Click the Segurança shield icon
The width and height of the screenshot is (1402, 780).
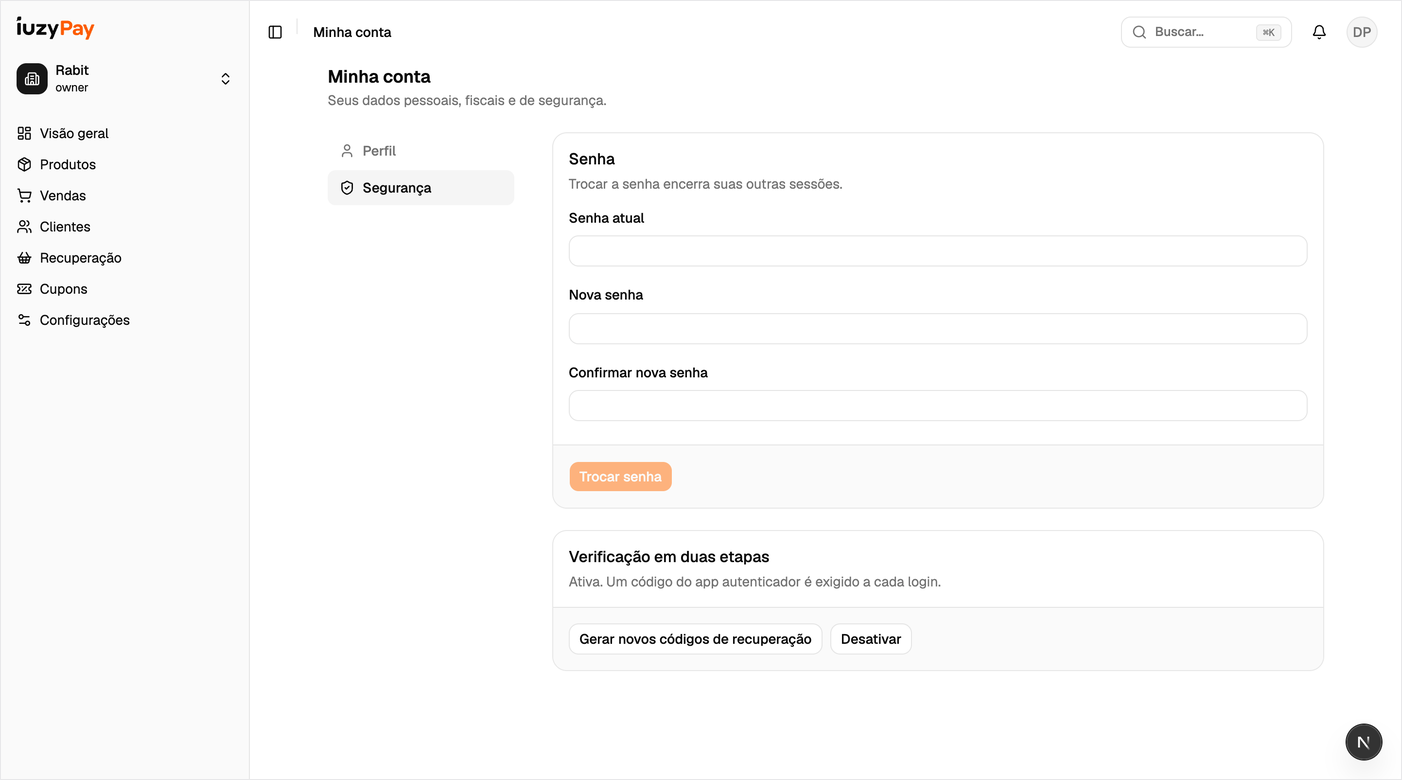point(347,188)
